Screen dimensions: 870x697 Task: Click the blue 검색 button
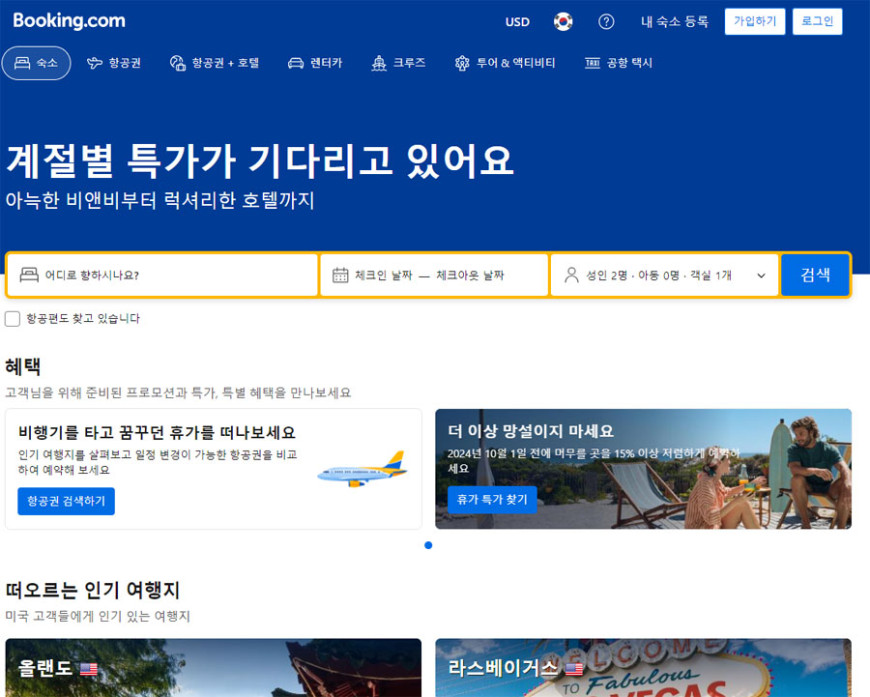(815, 275)
